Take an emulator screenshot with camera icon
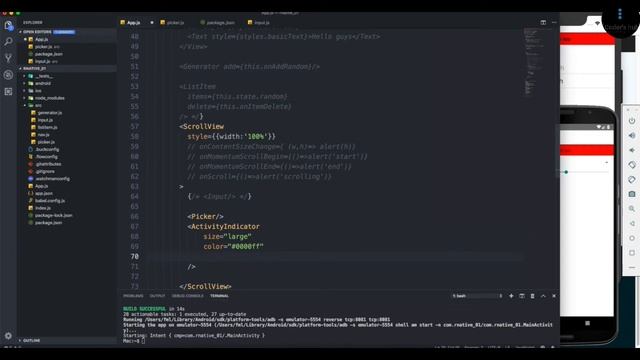This screenshot has width=640, height=360. pos(632,194)
